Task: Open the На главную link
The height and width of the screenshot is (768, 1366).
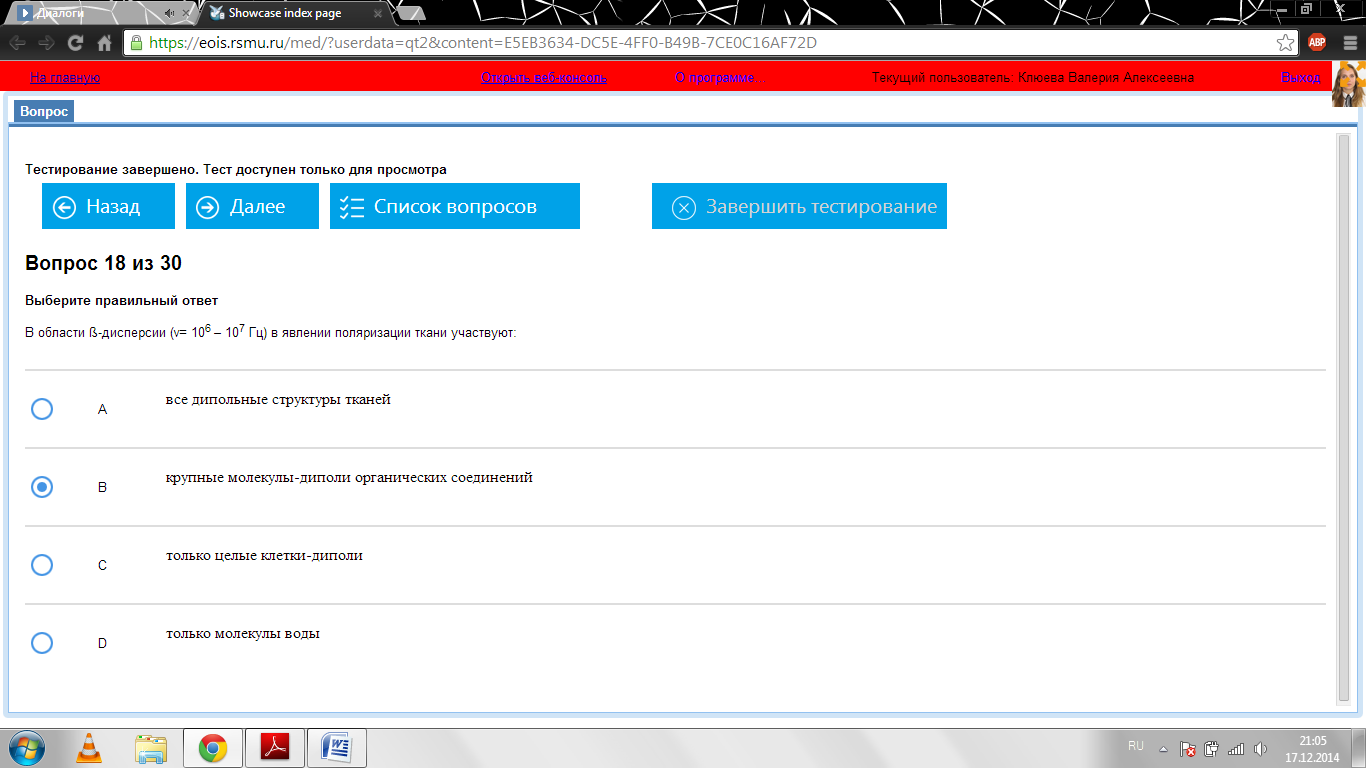Action: pyautogui.click(x=65, y=77)
